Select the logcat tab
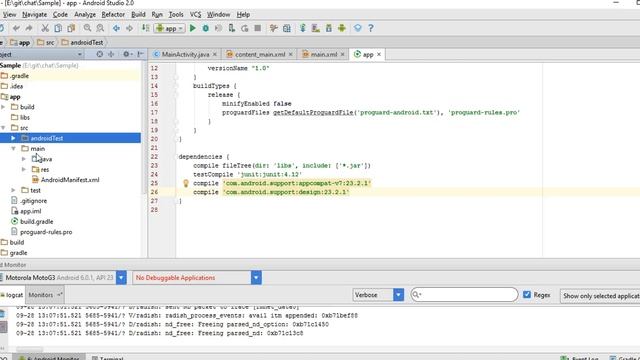 [12, 295]
